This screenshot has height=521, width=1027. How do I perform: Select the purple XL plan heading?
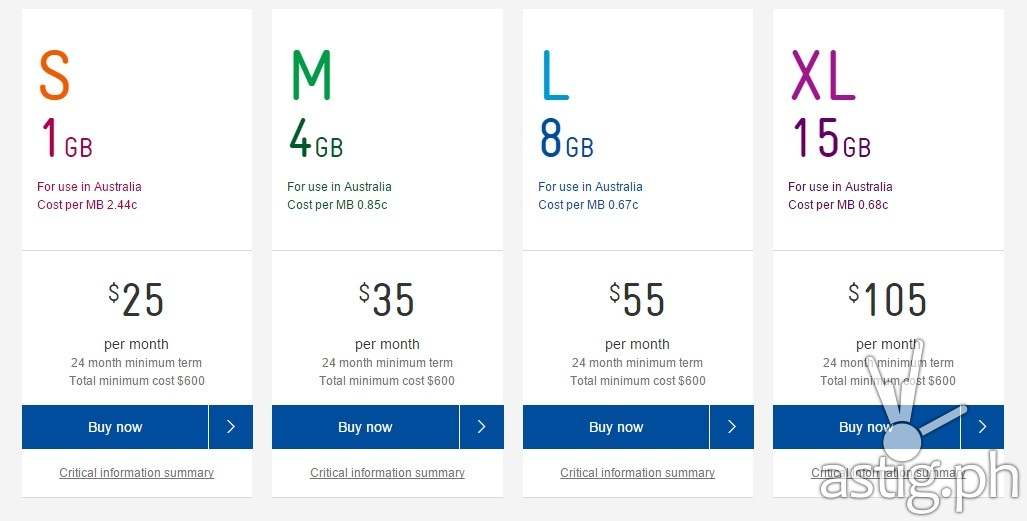823,75
